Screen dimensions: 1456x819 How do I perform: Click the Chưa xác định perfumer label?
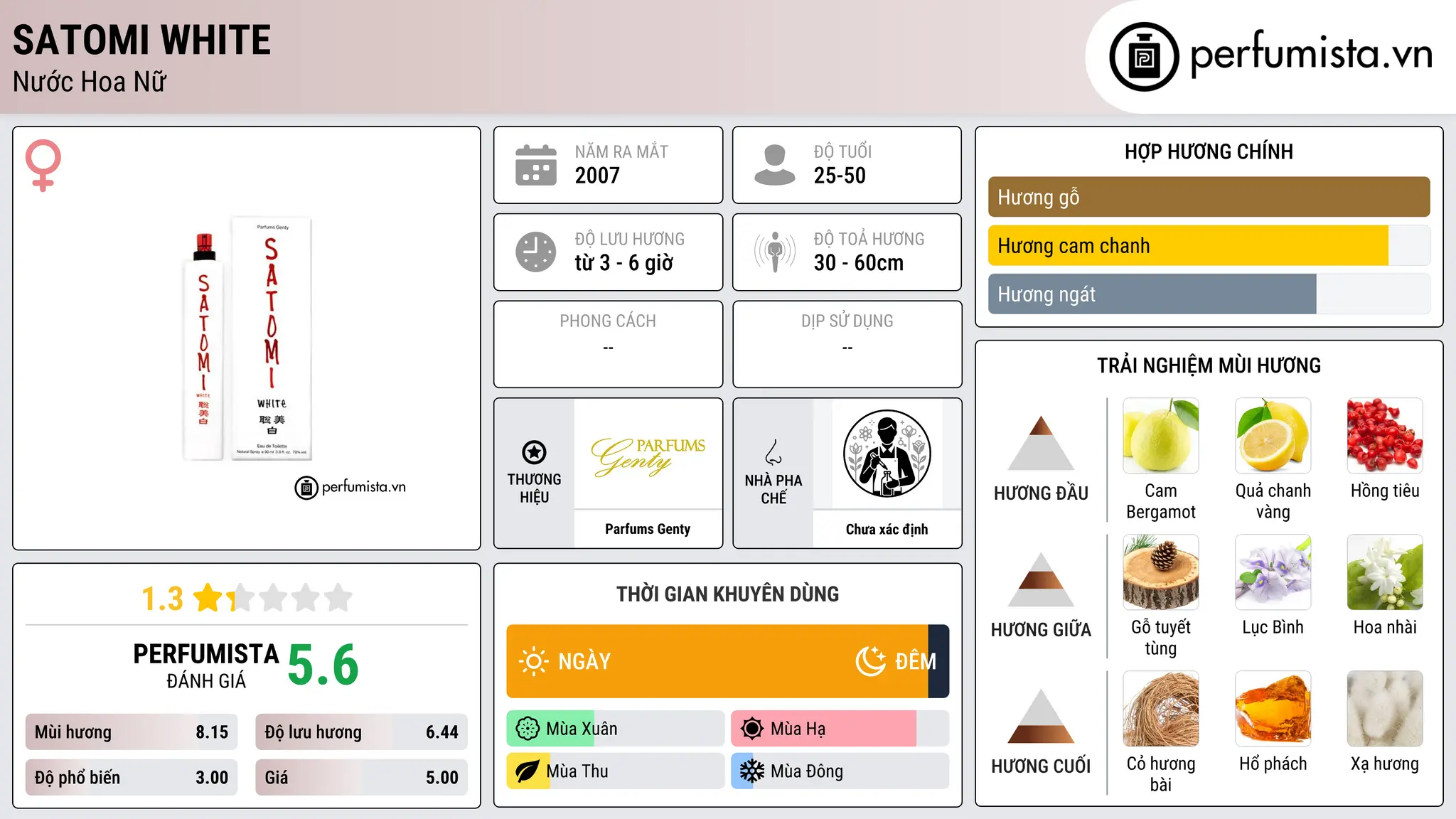click(887, 529)
